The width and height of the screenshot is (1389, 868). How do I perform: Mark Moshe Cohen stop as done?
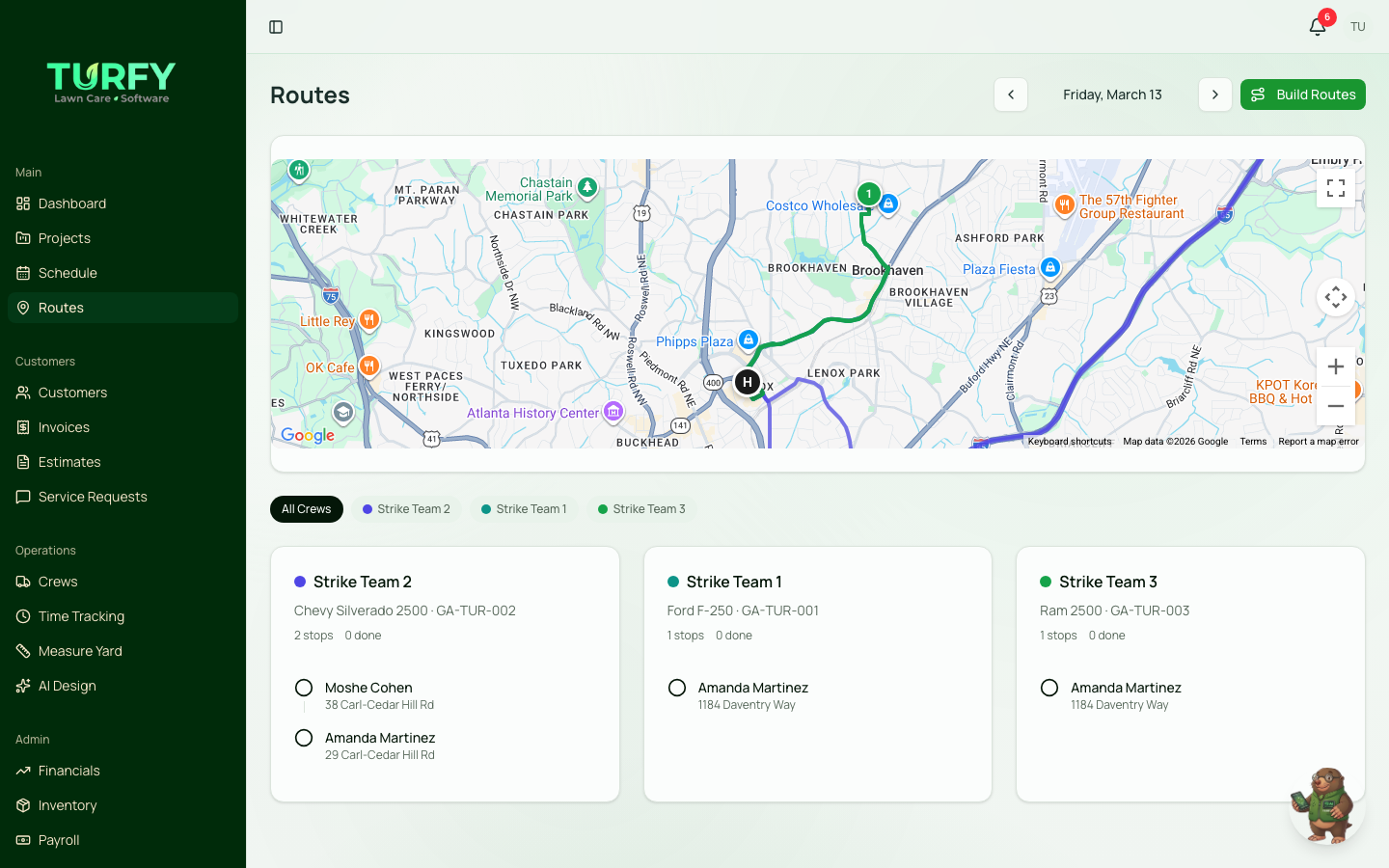click(x=304, y=688)
